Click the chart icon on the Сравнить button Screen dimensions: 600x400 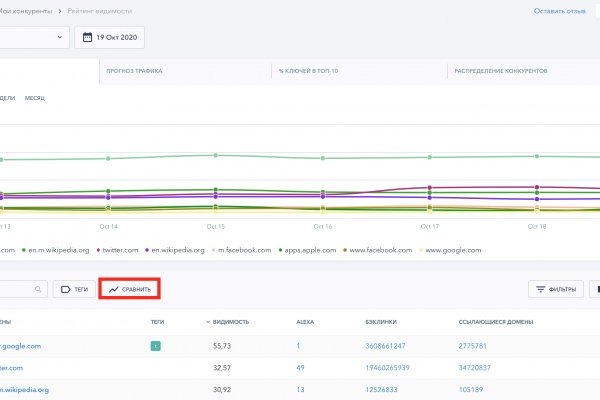[115, 289]
